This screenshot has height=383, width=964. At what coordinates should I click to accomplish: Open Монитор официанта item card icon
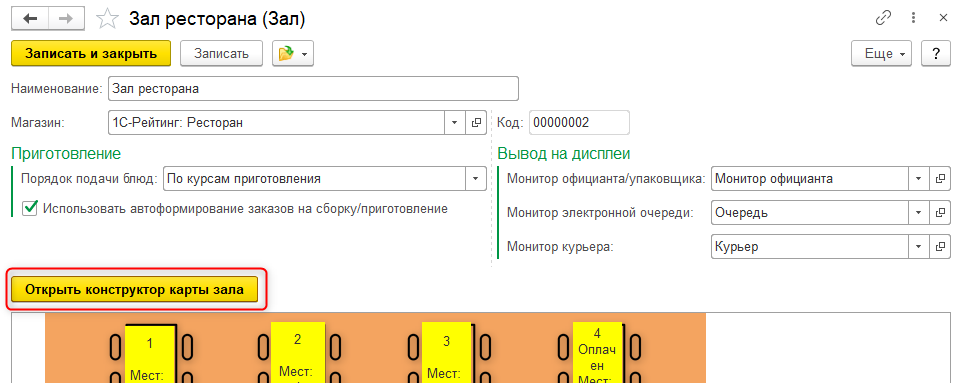tap(940, 179)
